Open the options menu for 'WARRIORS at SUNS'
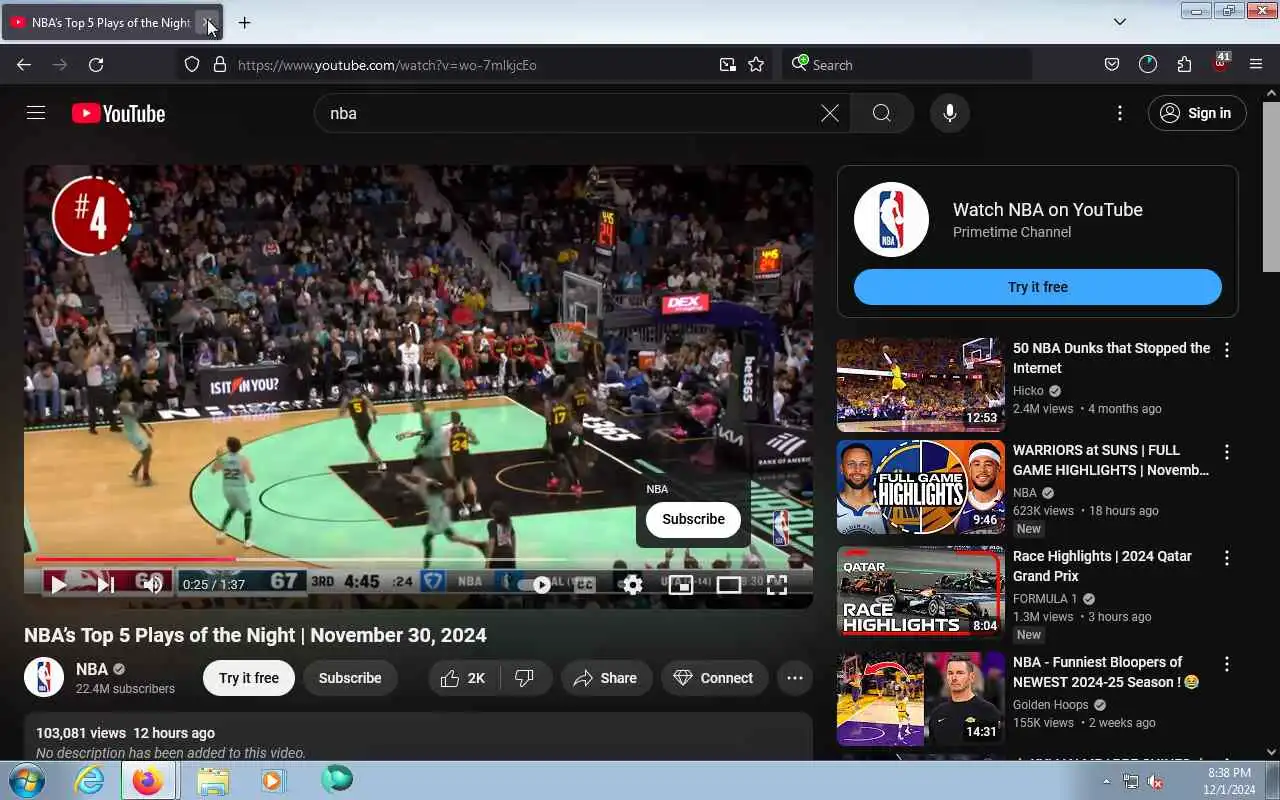 click(x=1227, y=452)
